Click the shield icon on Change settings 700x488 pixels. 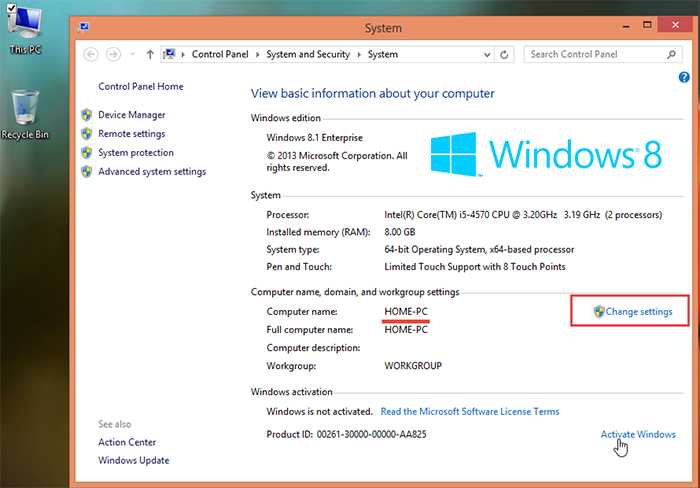click(x=599, y=312)
